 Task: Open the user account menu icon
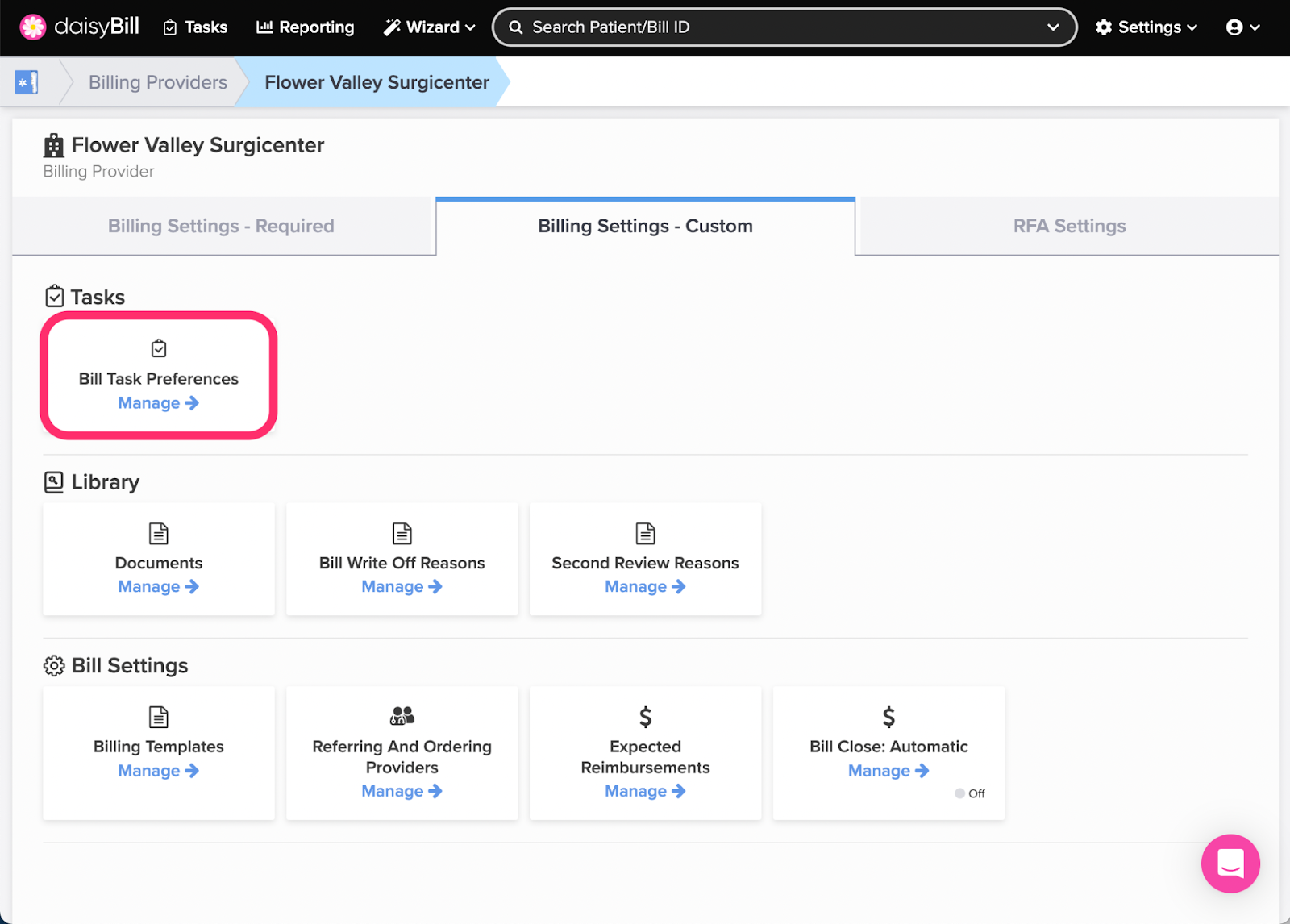[x=1242, y=27]
